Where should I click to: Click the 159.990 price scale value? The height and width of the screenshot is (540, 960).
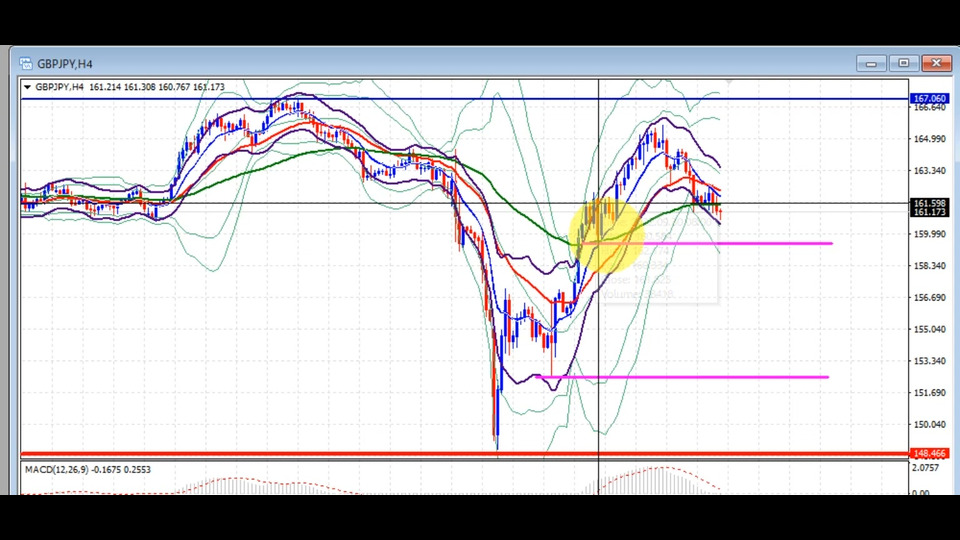929,234
